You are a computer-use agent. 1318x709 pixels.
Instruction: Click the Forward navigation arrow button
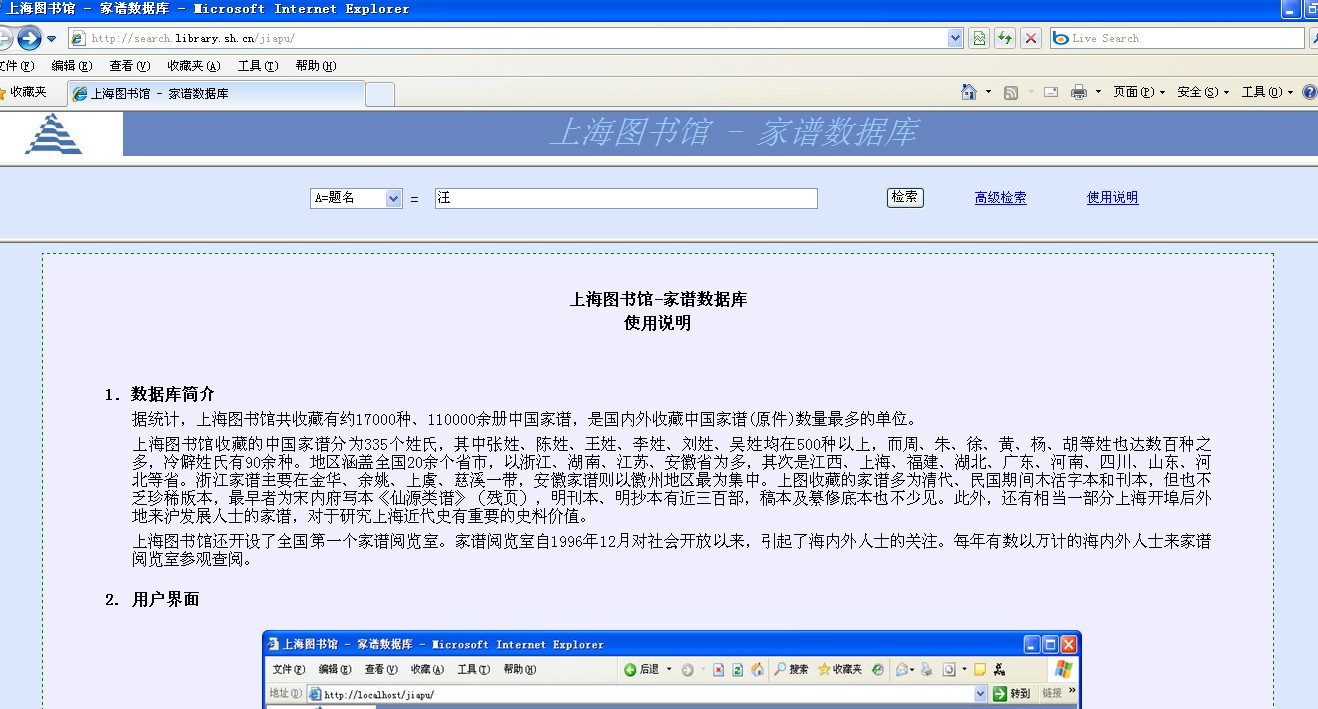[x=29, y=39]
